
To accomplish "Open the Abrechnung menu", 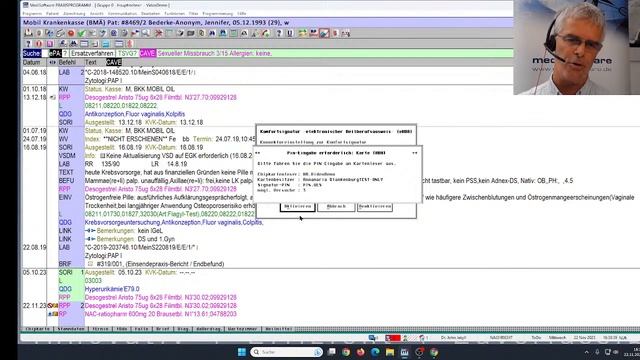I will (x=74, y=13).
